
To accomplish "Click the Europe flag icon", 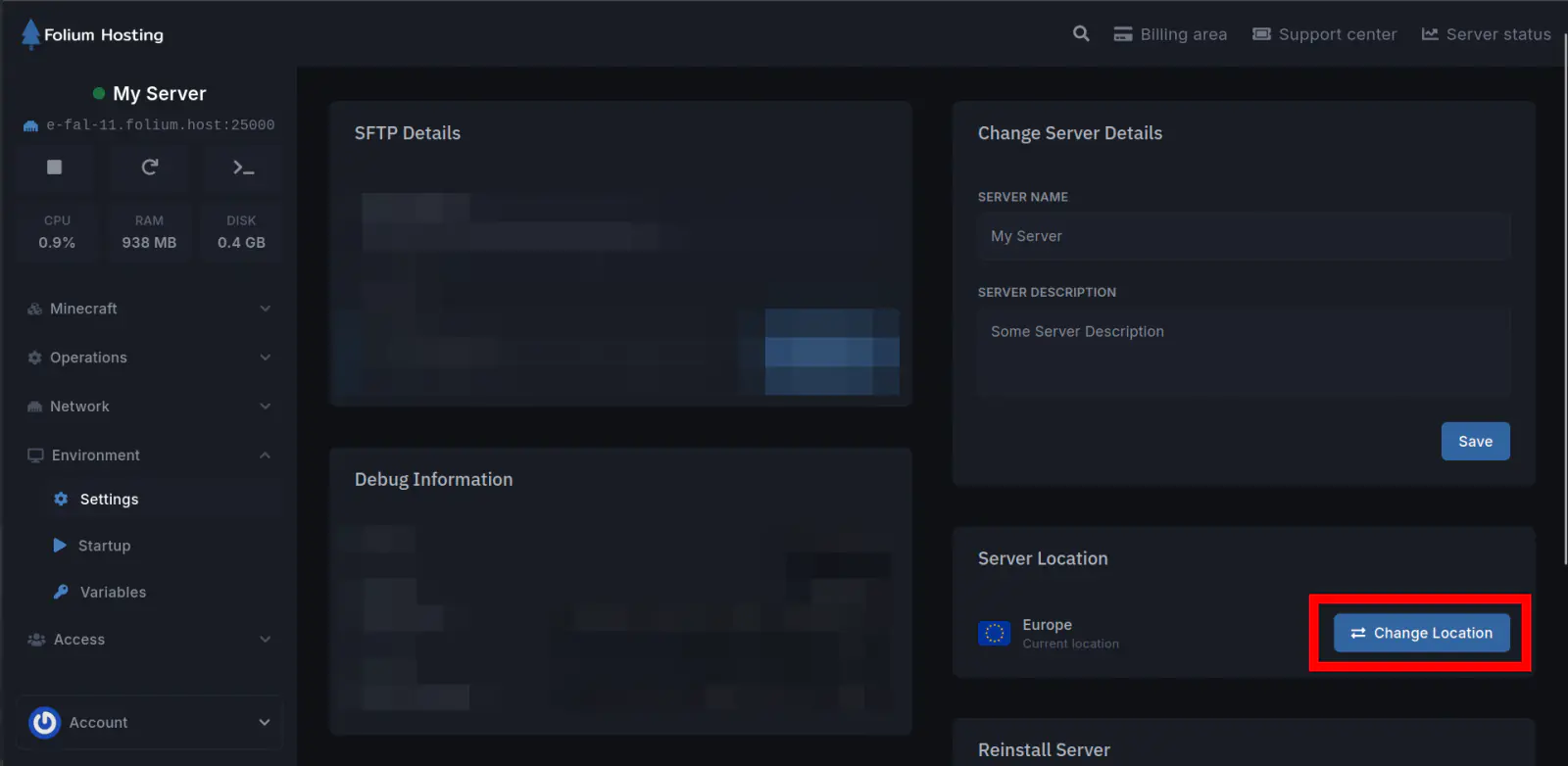I will [x=995, y=634].
